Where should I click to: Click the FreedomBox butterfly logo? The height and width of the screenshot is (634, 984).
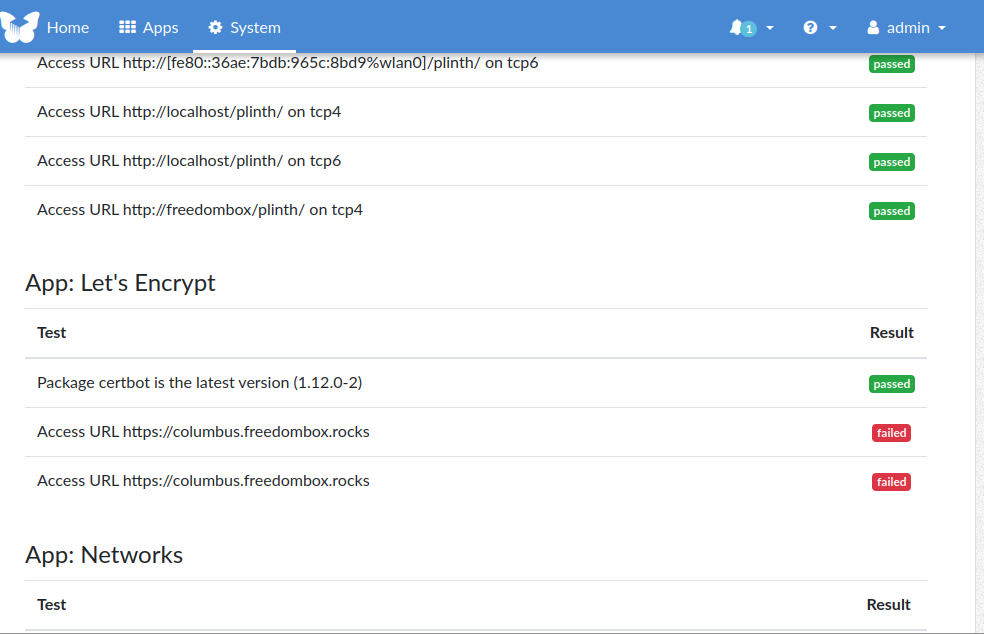pyautogui.click(x=19, y=27)
